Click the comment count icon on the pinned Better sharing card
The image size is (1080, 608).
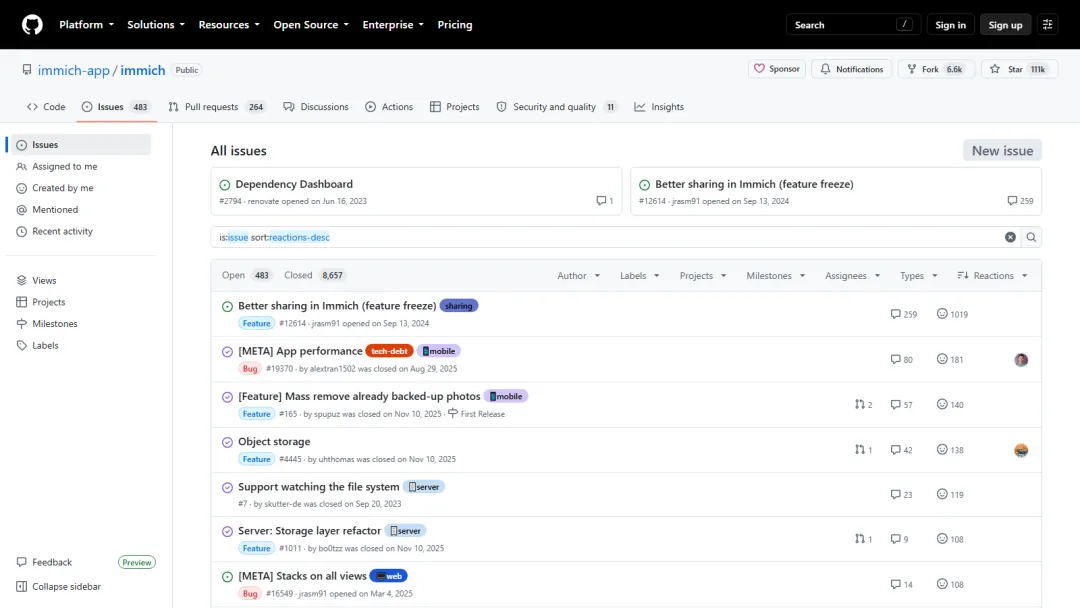1012,201
